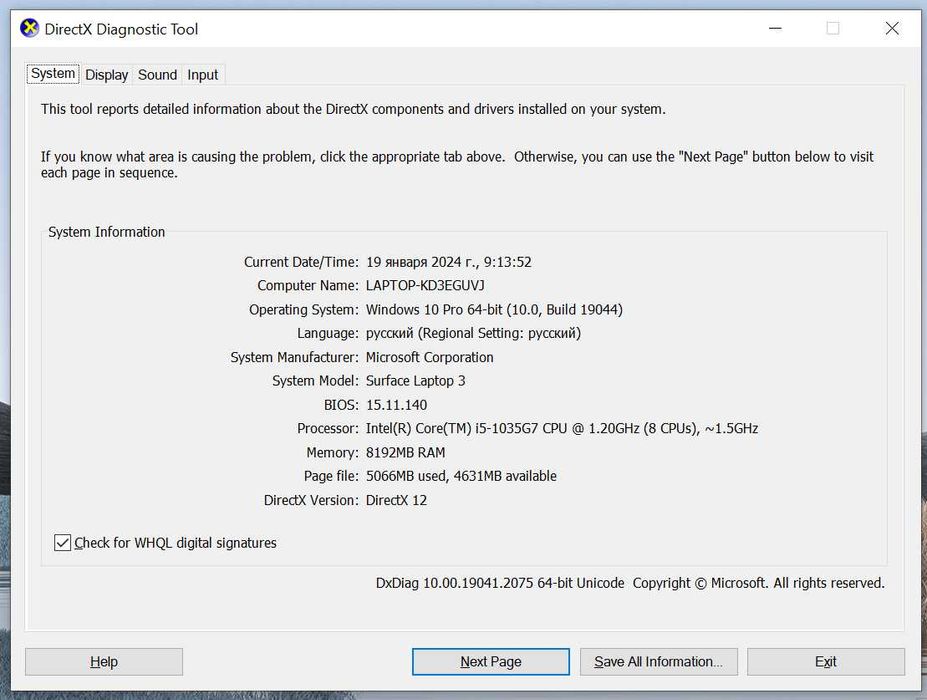Open the Display tab

(x=106, y=75)
